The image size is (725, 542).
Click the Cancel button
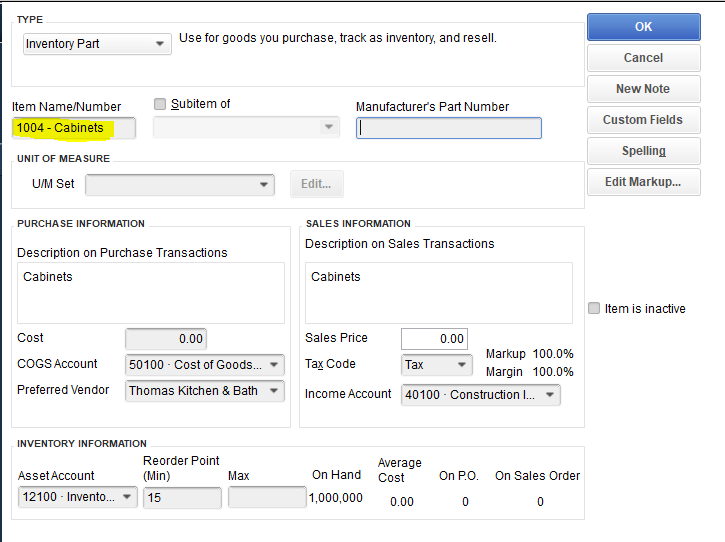644,58
